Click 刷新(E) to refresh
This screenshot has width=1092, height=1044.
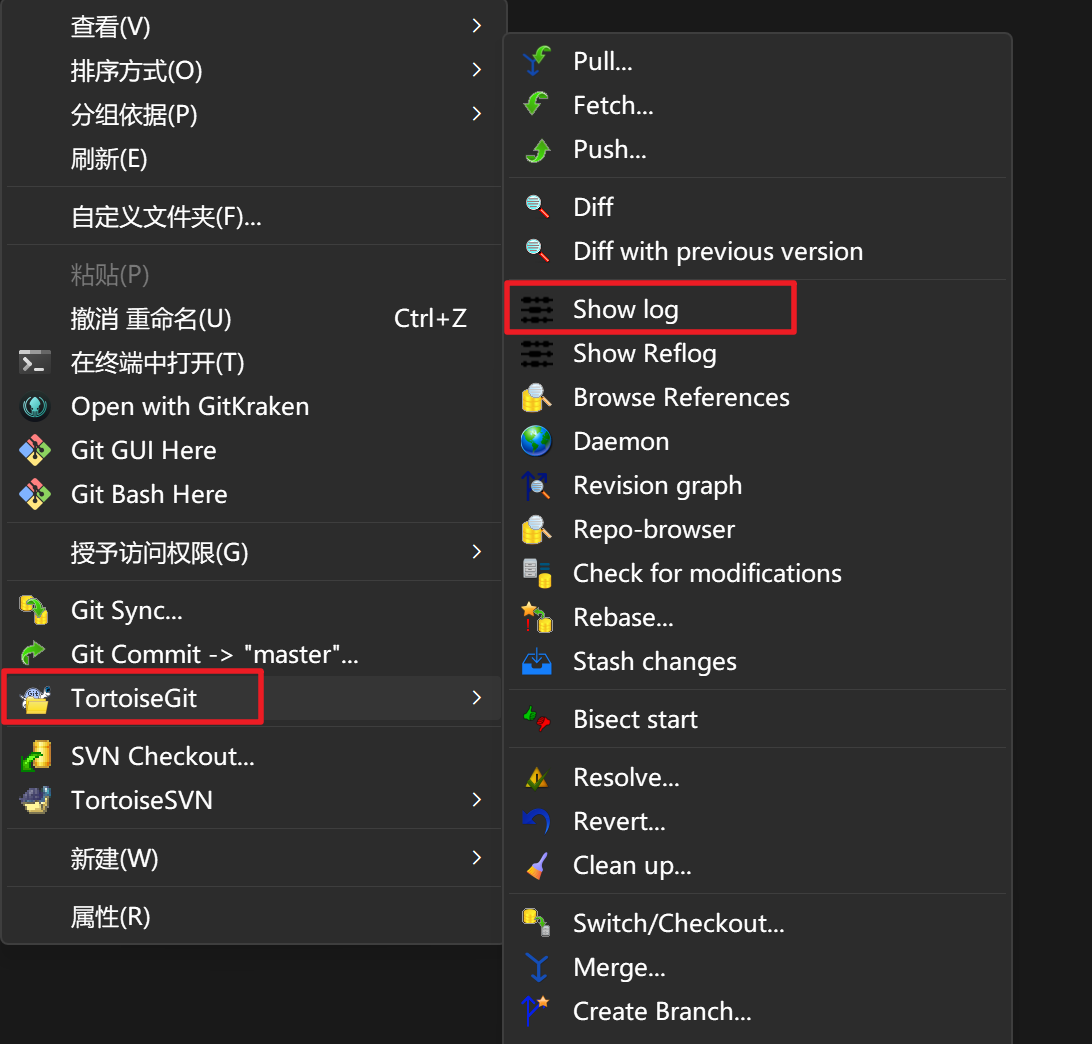109,159
